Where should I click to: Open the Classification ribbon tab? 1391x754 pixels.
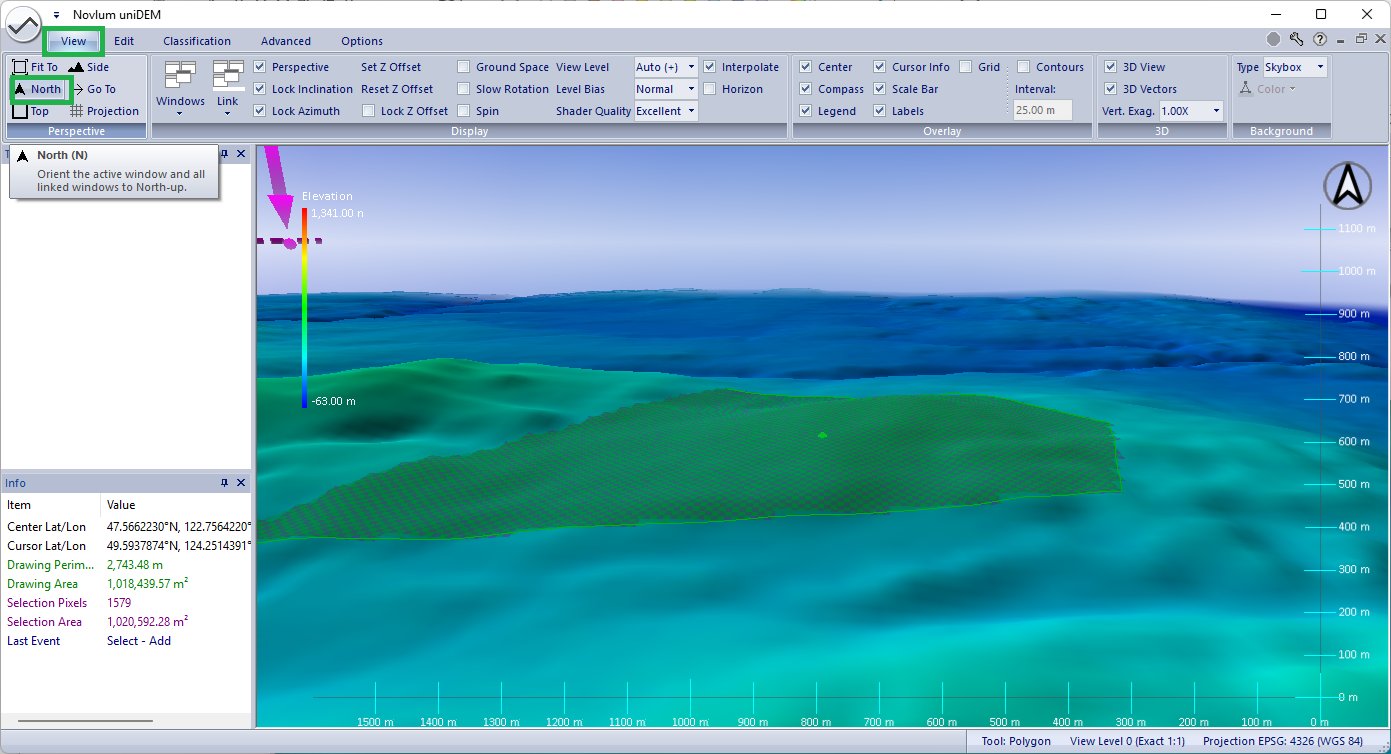pyautogui.click(x=197, y=41)
